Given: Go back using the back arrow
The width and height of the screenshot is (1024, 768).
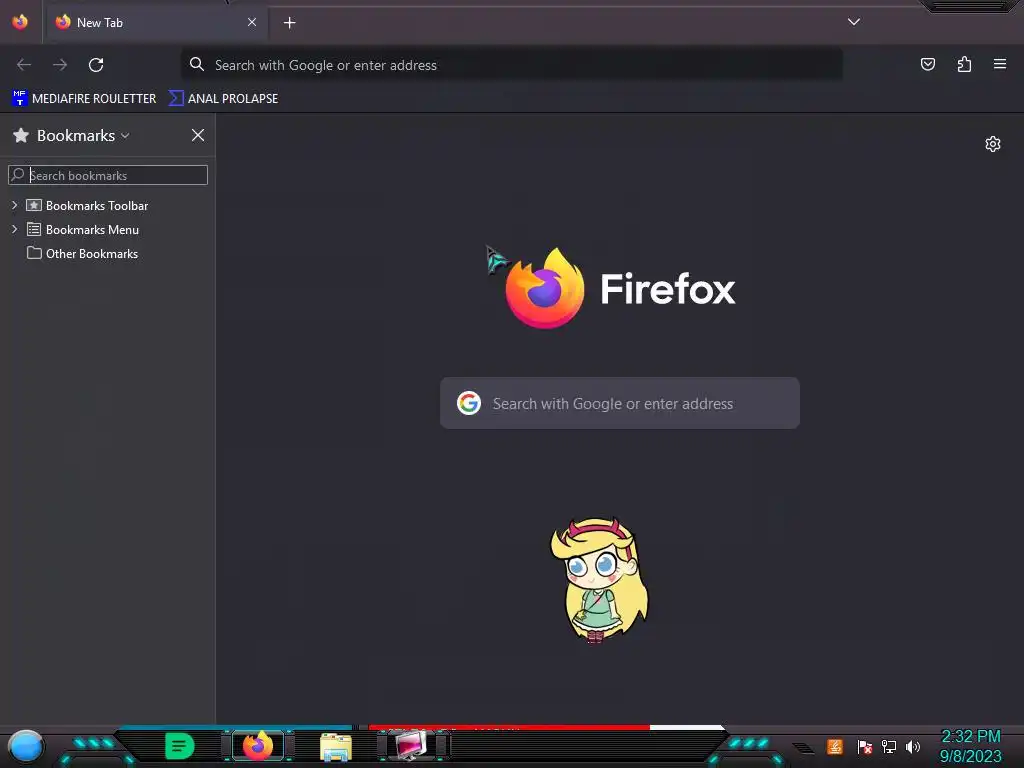Looking at the screenshot, I should (x=24, y=65).
